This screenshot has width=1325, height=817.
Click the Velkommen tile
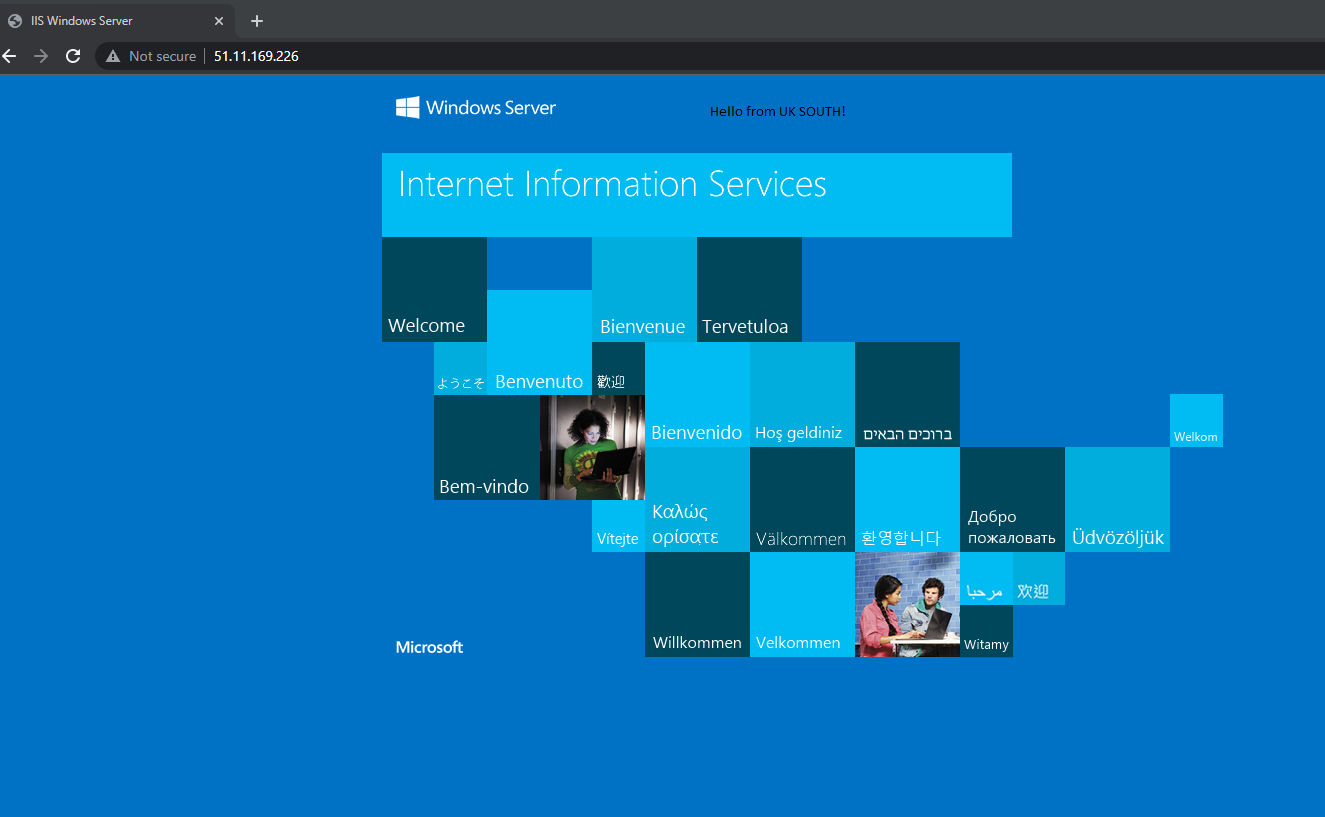(802, 605)
